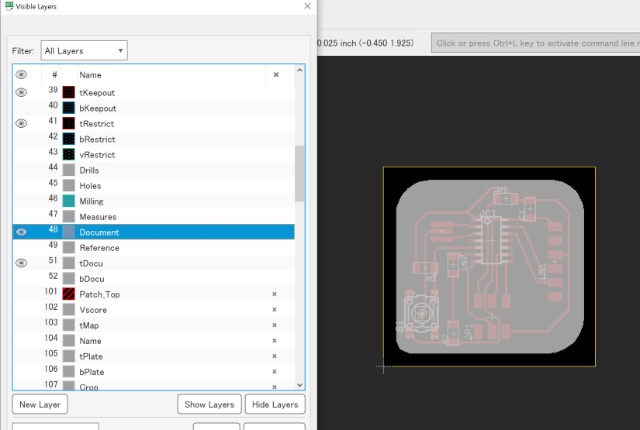Click the scroll down arrow of layer list
Image resolution: width=640 pixels, height=430 pixels.
300,385
